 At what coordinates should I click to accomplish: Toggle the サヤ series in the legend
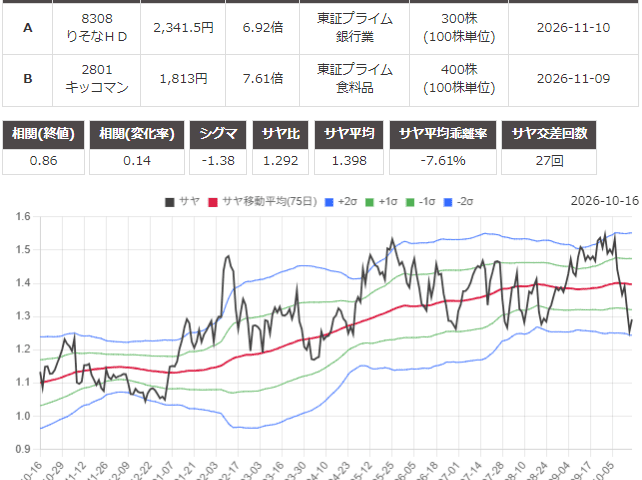(182, 202)
